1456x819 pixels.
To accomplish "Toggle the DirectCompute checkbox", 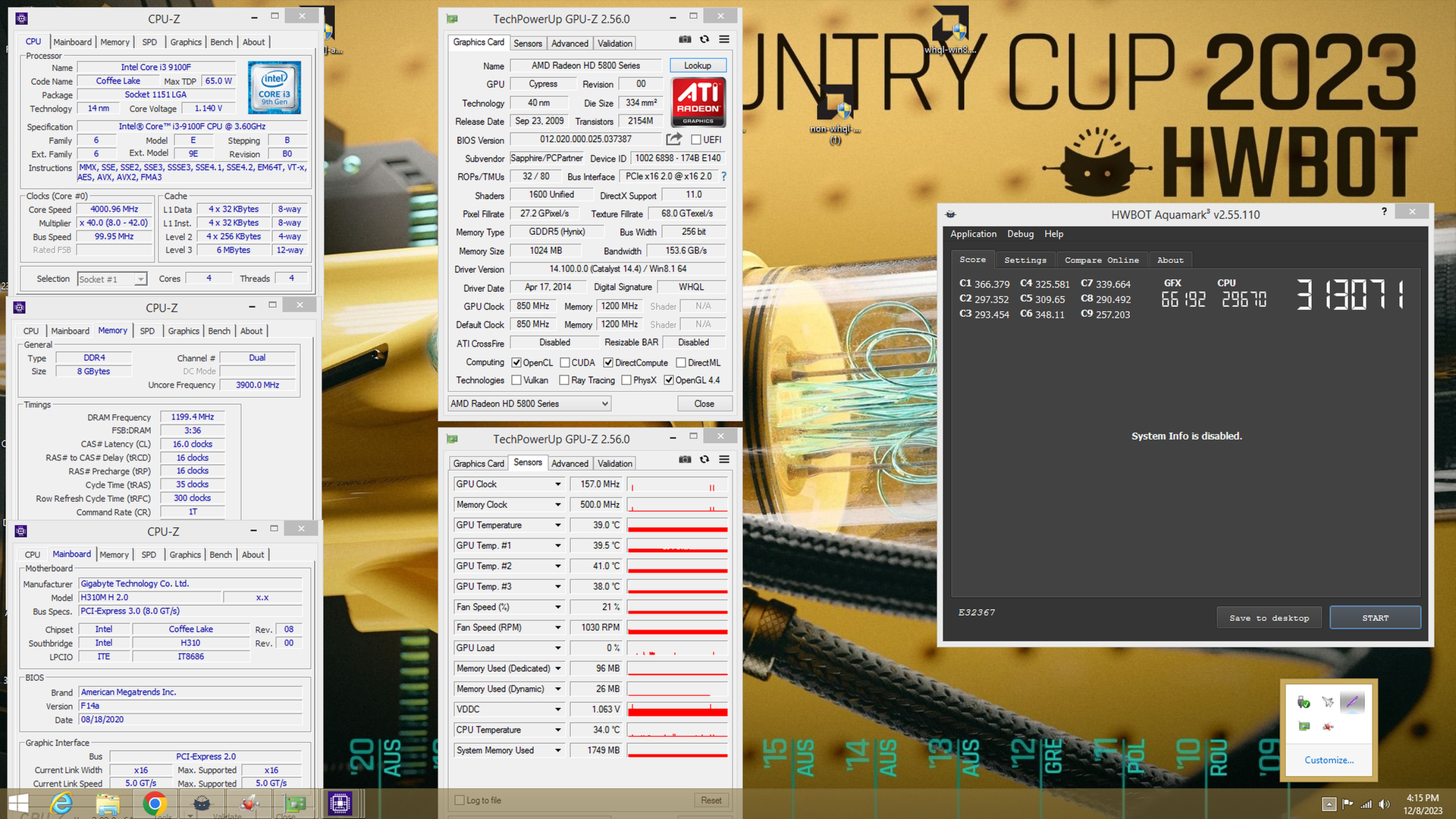I will click(608, 362).
